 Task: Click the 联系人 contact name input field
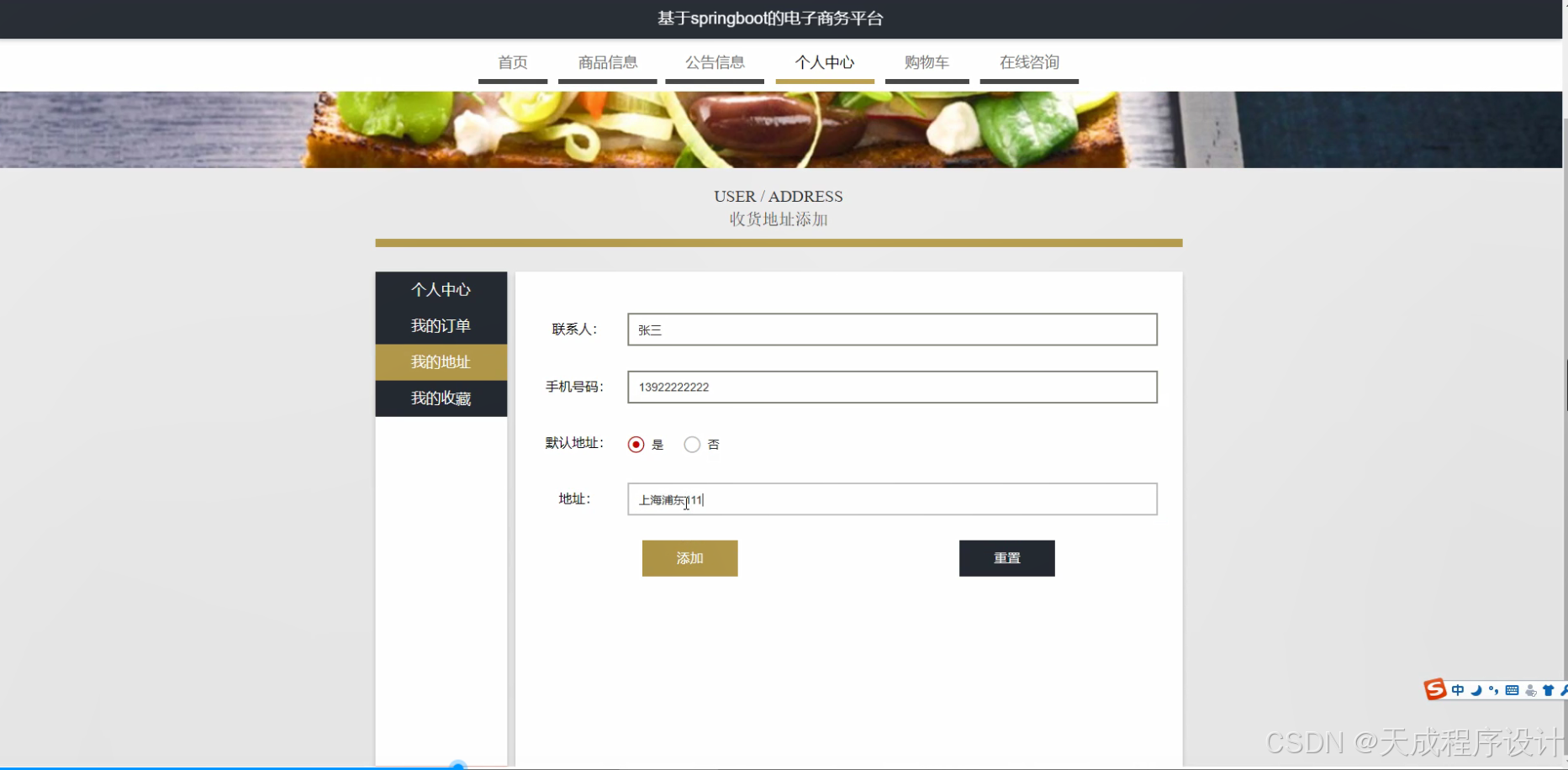pyautogui.click(x=891, y=330)
